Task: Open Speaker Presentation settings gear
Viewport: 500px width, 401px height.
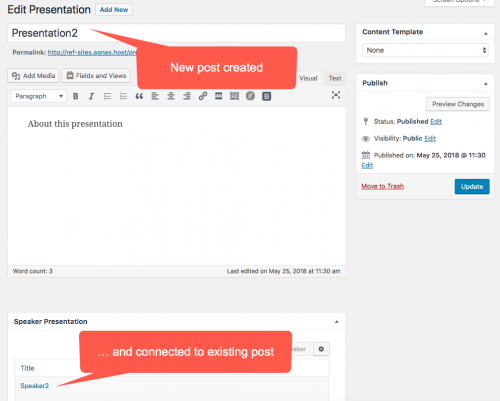Action: pos(321,349)
